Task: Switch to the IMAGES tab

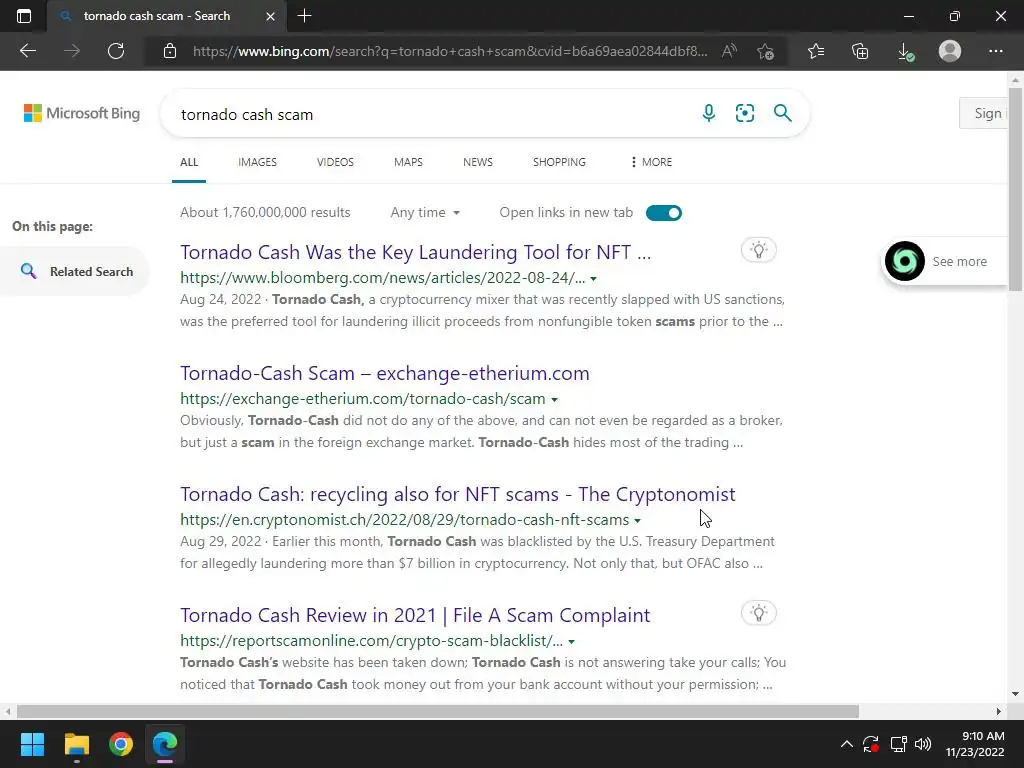Action: coord(257,162)
